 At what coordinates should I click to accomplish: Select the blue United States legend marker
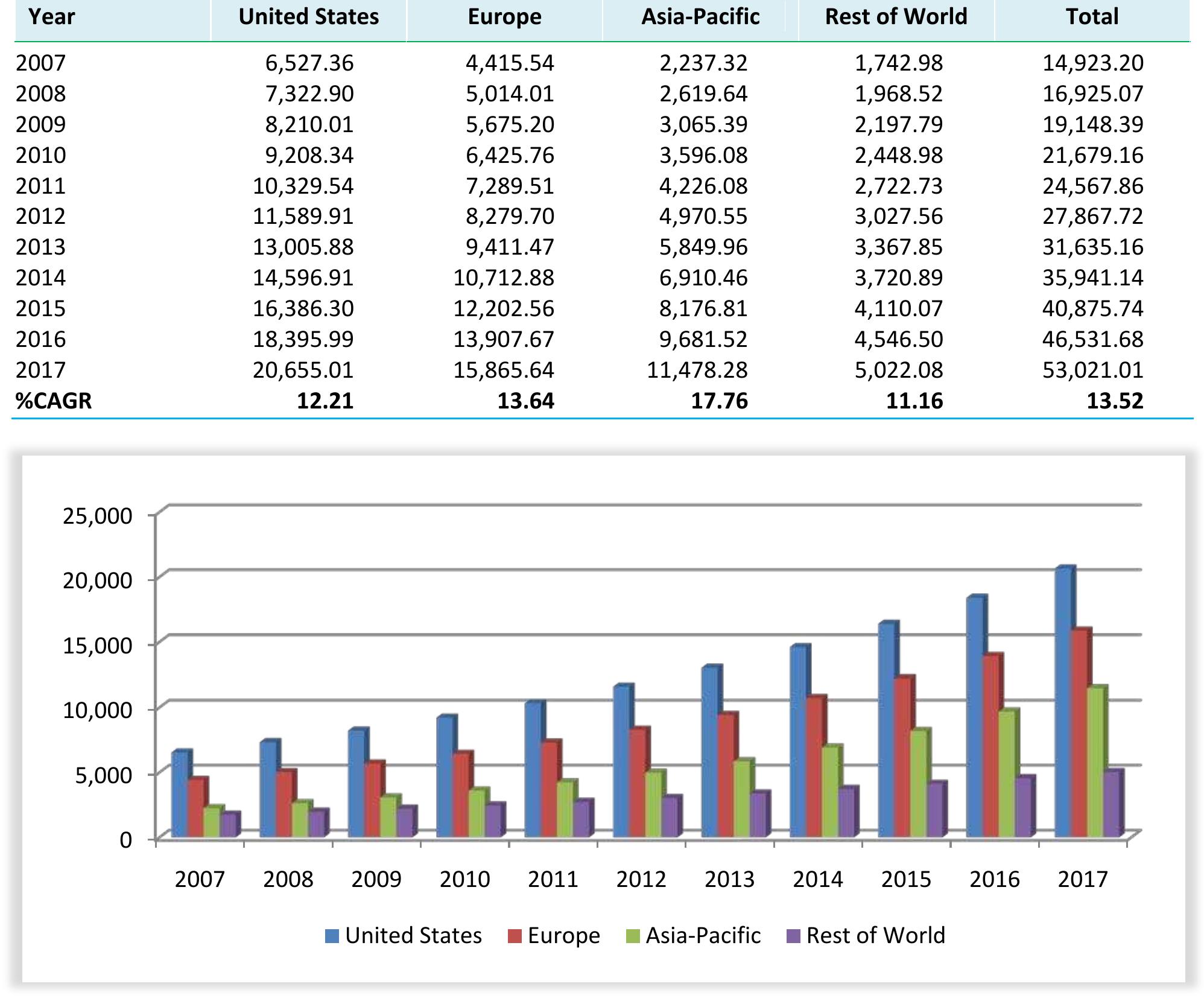point(332,937)
